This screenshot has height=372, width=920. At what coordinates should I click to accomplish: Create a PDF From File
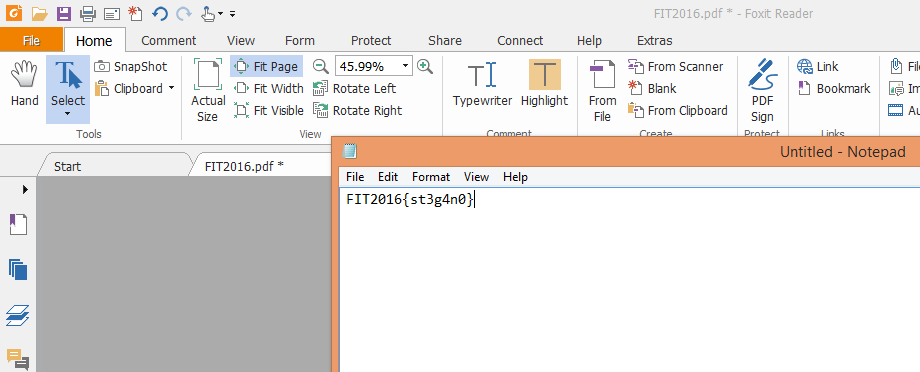click(603, 90)
